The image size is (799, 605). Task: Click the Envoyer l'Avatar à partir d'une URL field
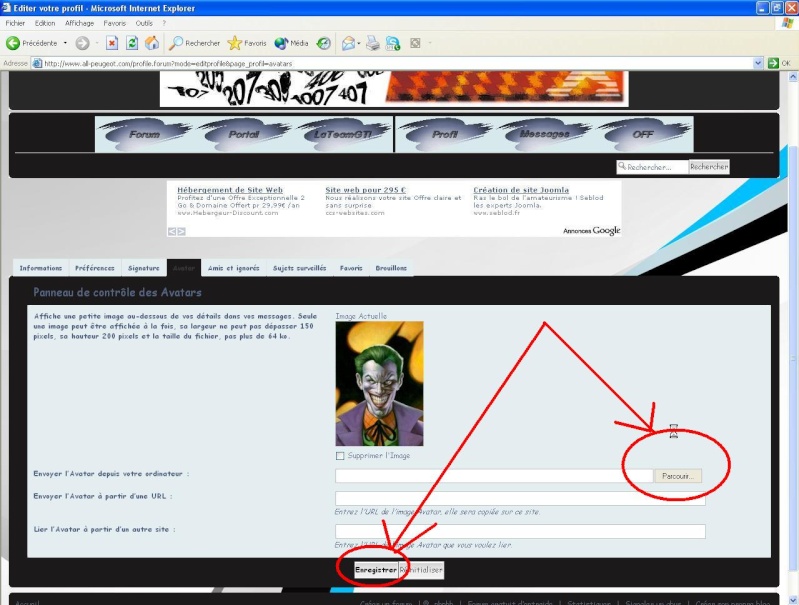[x=520, y=498]
